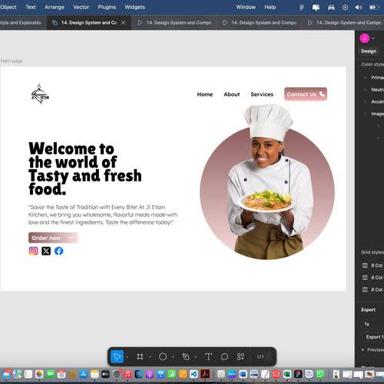This screenshot has height=384, width=384.
Task: Select the Neutral color style
Action: [x=377, y=90]
